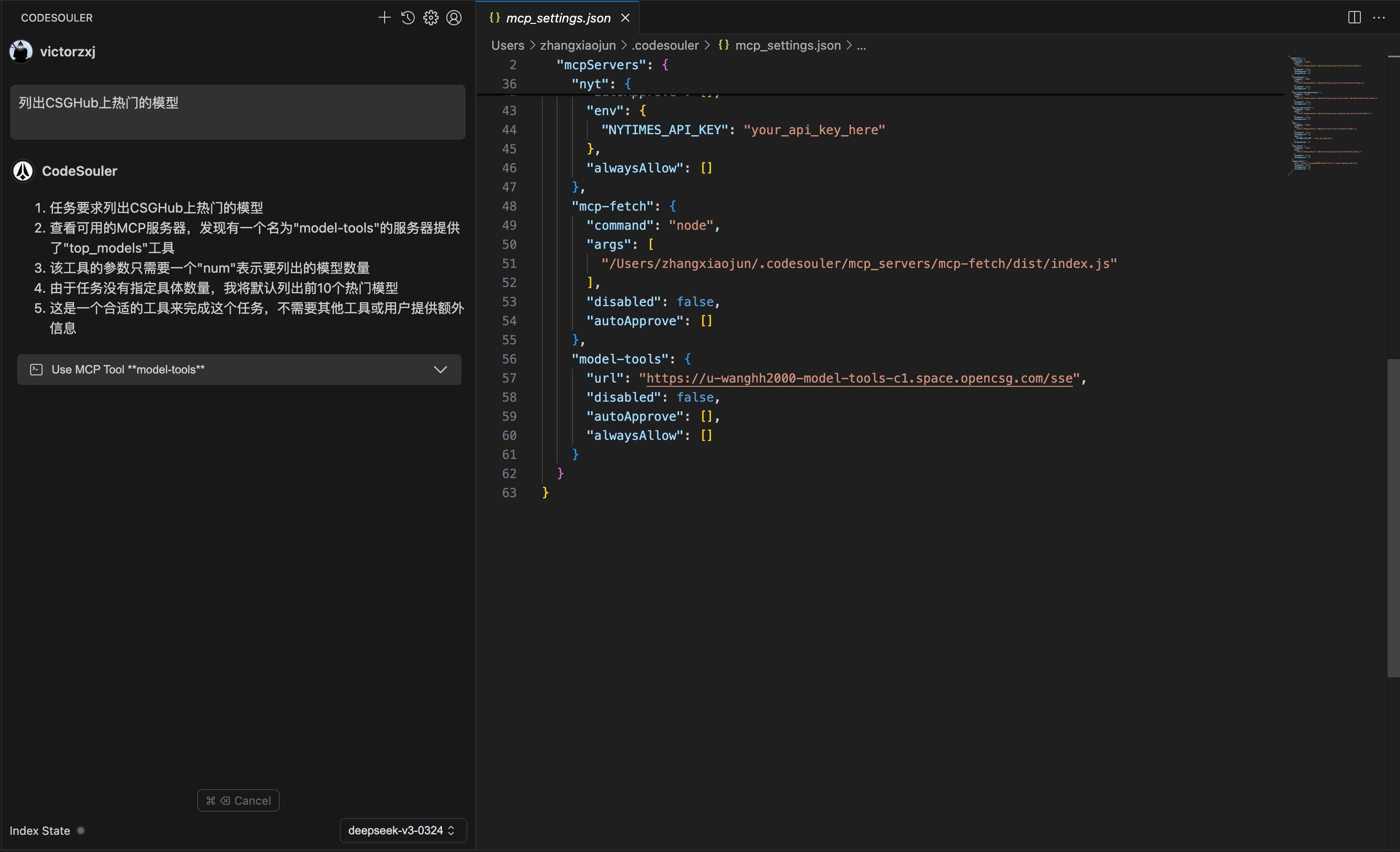Open the account profile icon
This screenshot has width=1400, height=852.
coord(454,18)
